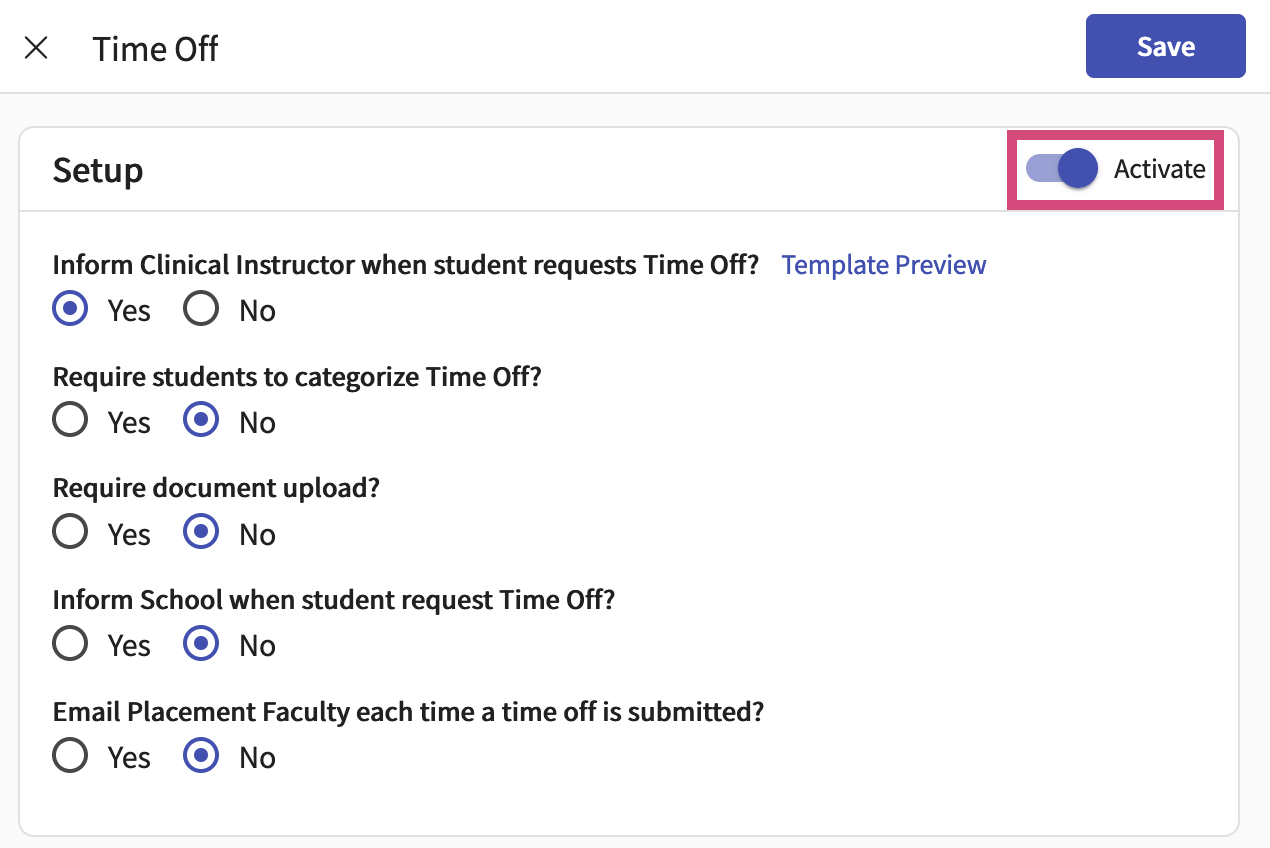Pick No for Require document upload

201,534
